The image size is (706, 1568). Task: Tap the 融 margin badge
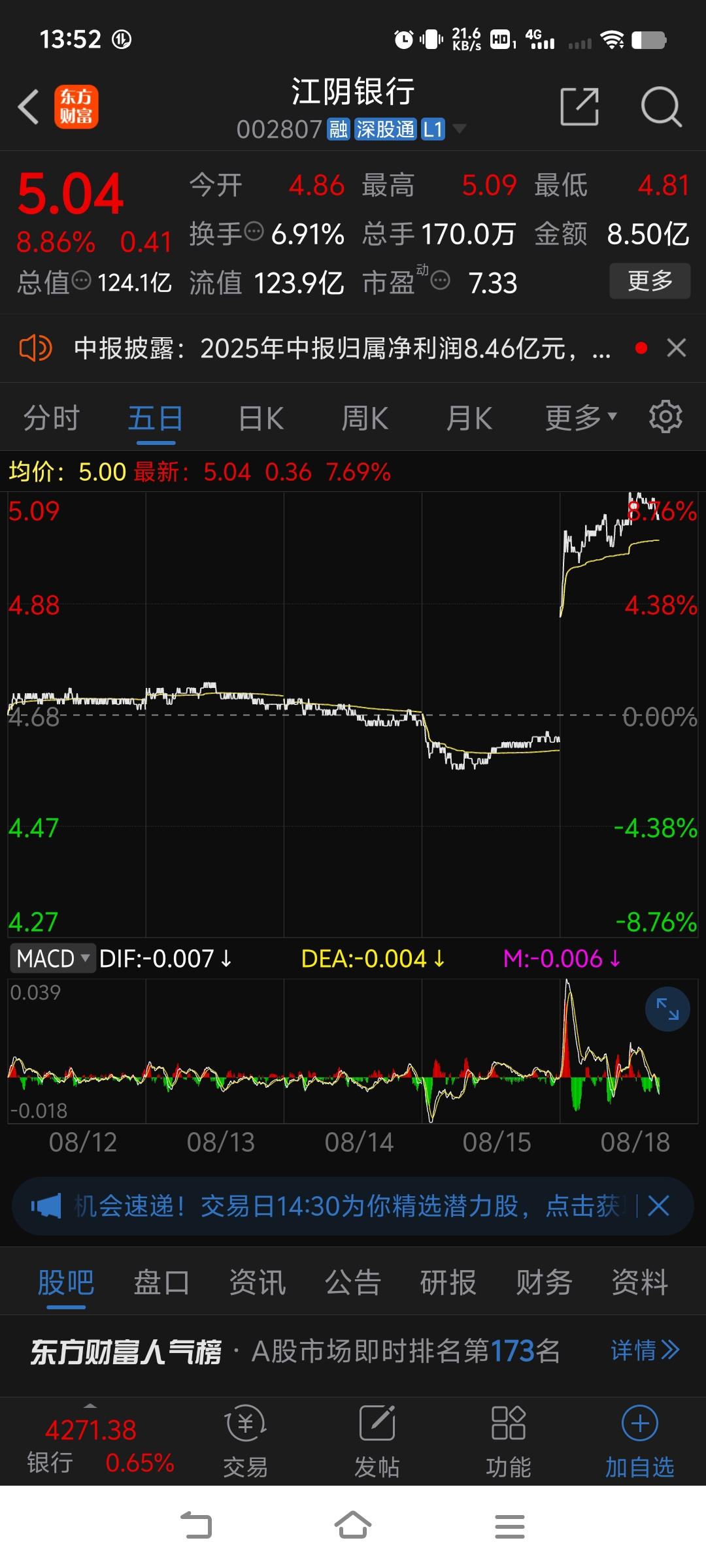pos(339,129)
